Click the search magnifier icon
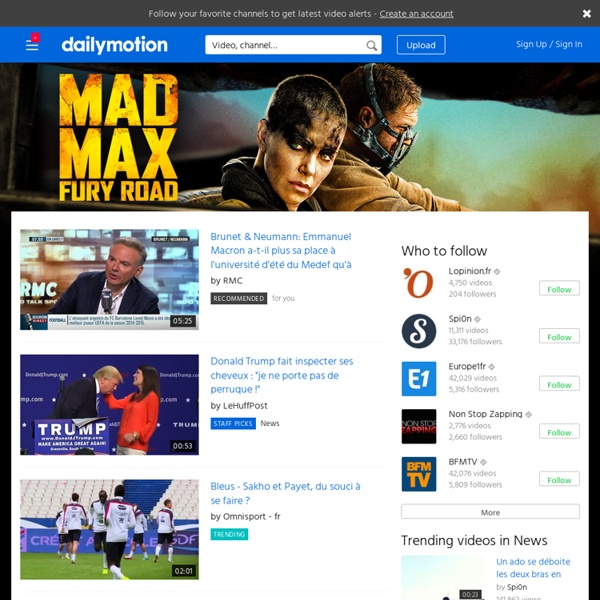The width and height of the screenshot is (600, 600). (372, 45)
